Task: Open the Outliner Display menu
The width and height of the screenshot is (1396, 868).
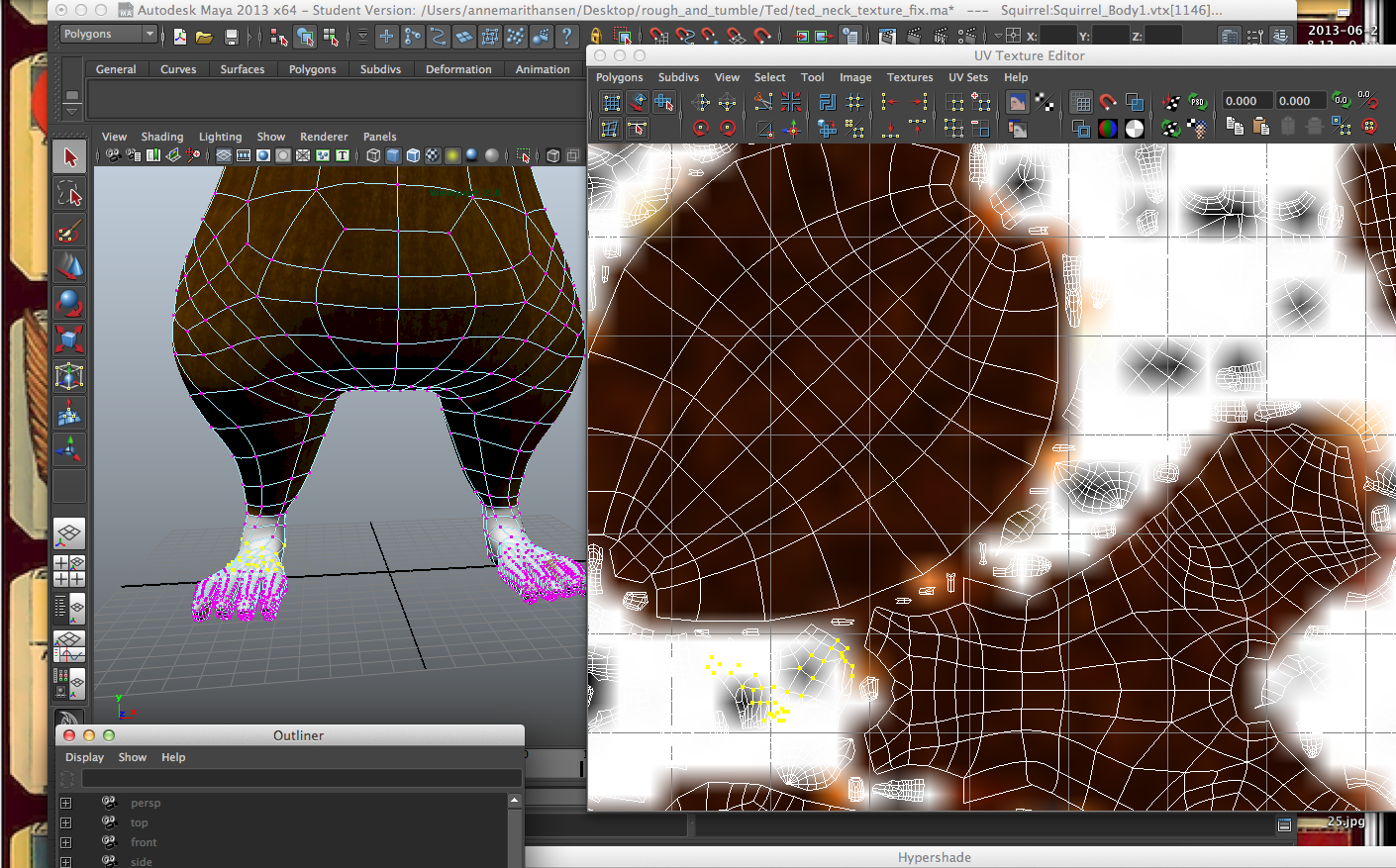Action: pyautogui.click(x=84, y=757)
